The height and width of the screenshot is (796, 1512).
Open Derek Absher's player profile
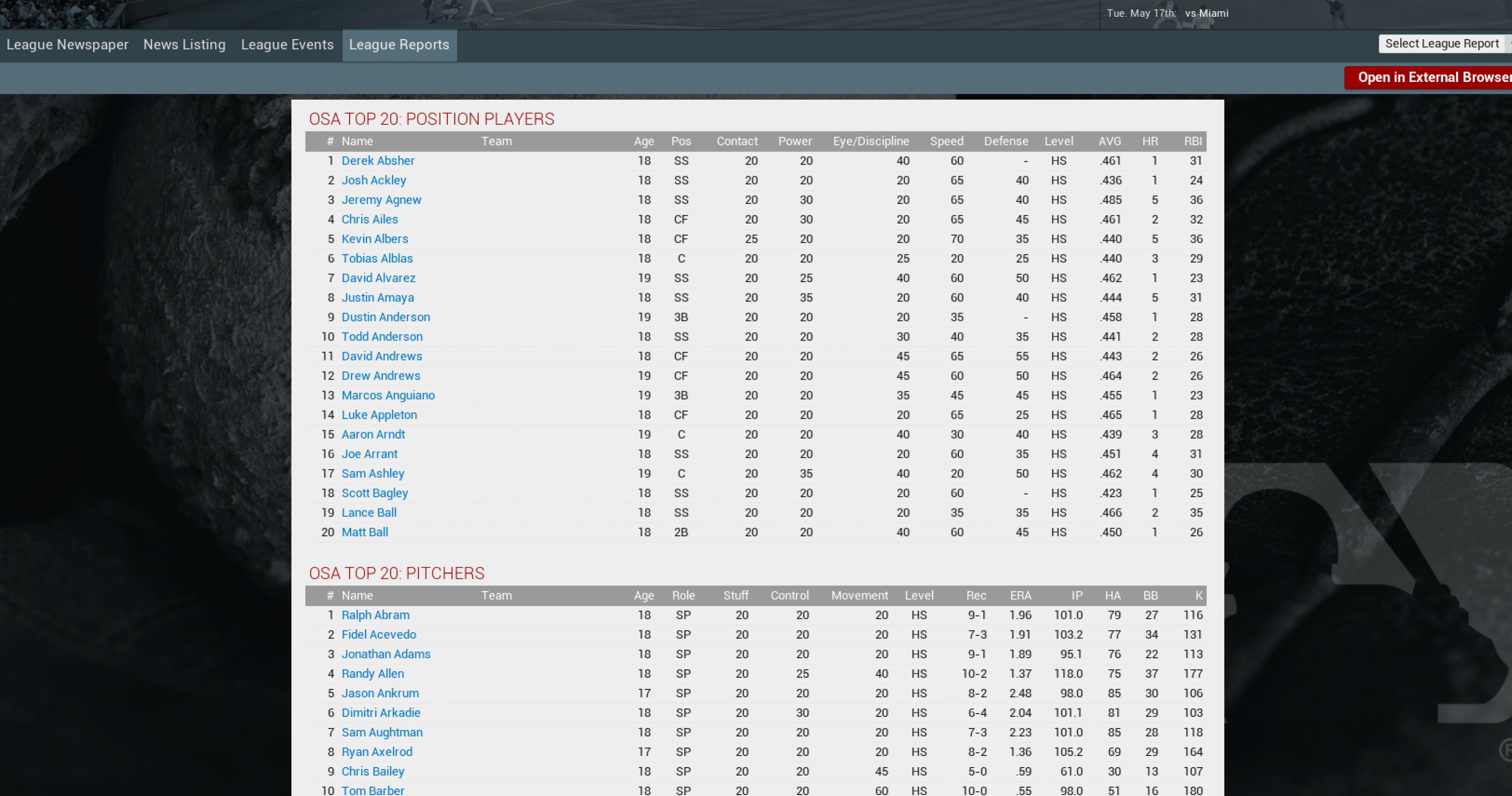point(378,160)
